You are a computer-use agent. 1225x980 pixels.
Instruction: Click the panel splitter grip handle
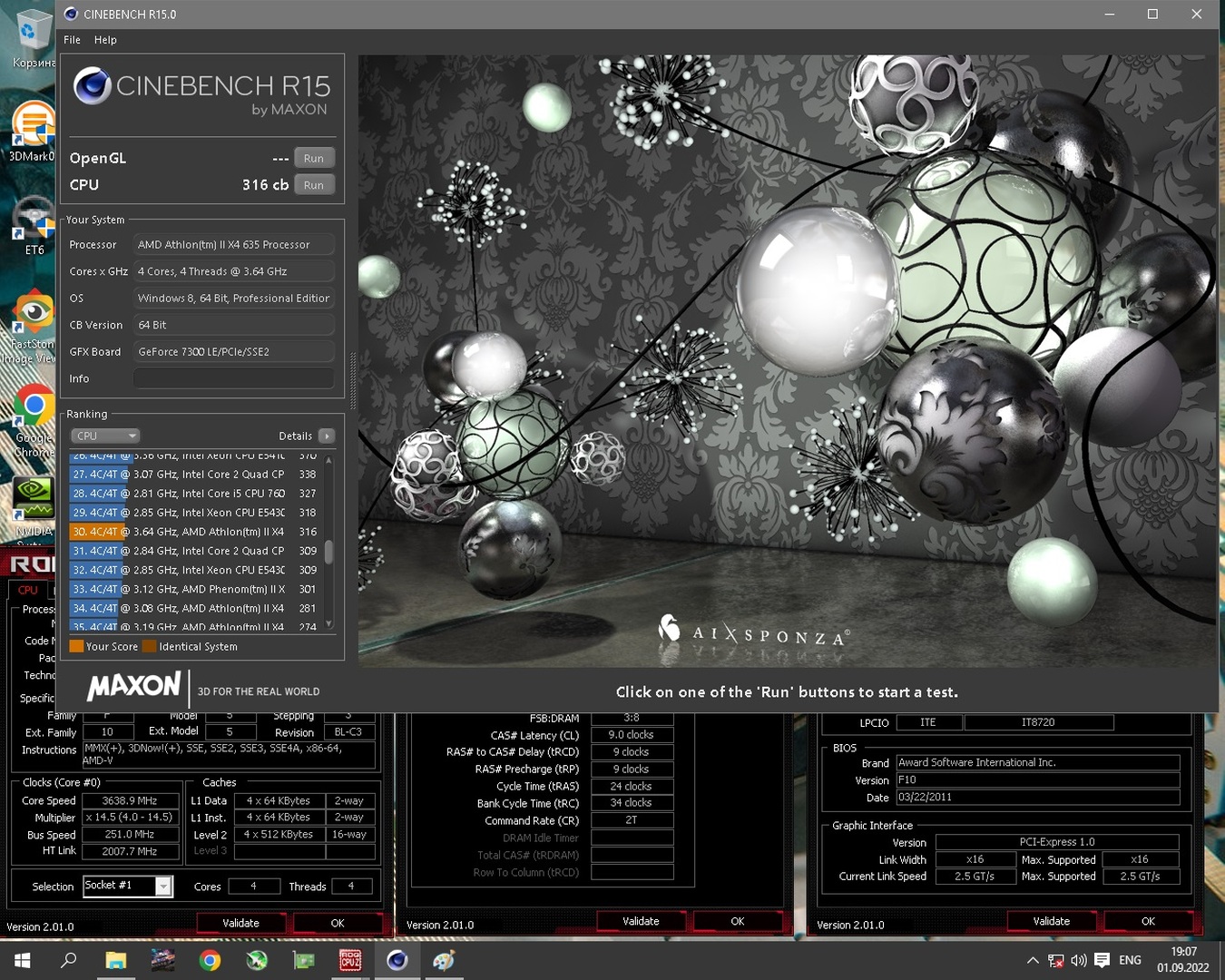[x=352, y=381]
